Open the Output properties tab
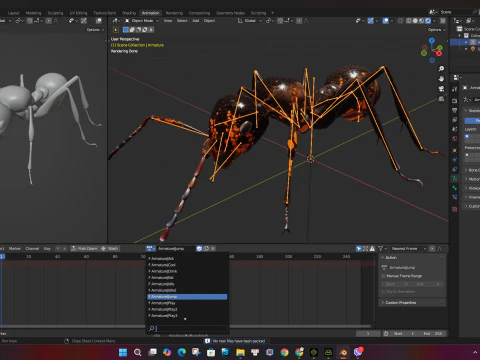This screenshot has width=480, height=360. pos(455,110)
